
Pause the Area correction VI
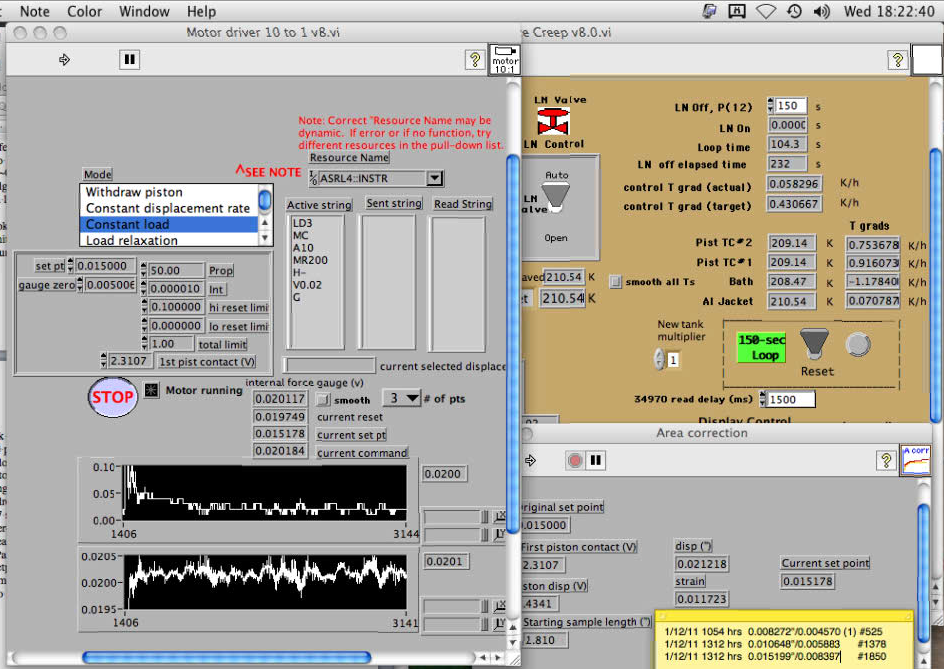596,460
